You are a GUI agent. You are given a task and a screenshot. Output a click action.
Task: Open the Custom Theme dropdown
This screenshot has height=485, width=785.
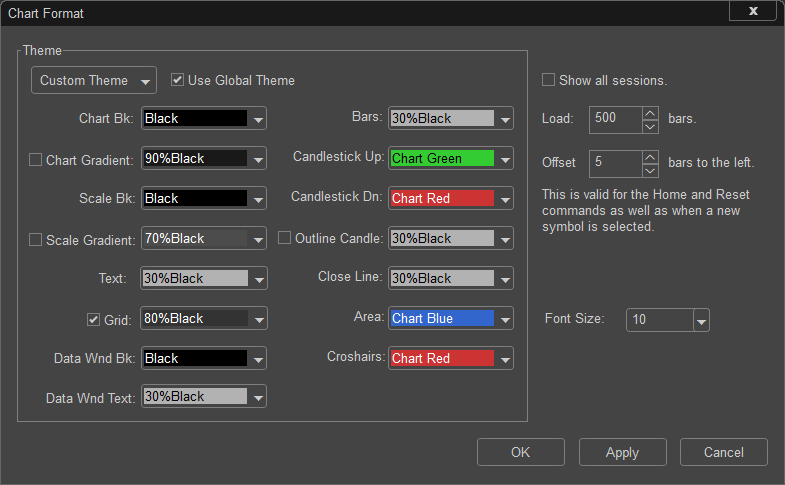pos(94,80)
